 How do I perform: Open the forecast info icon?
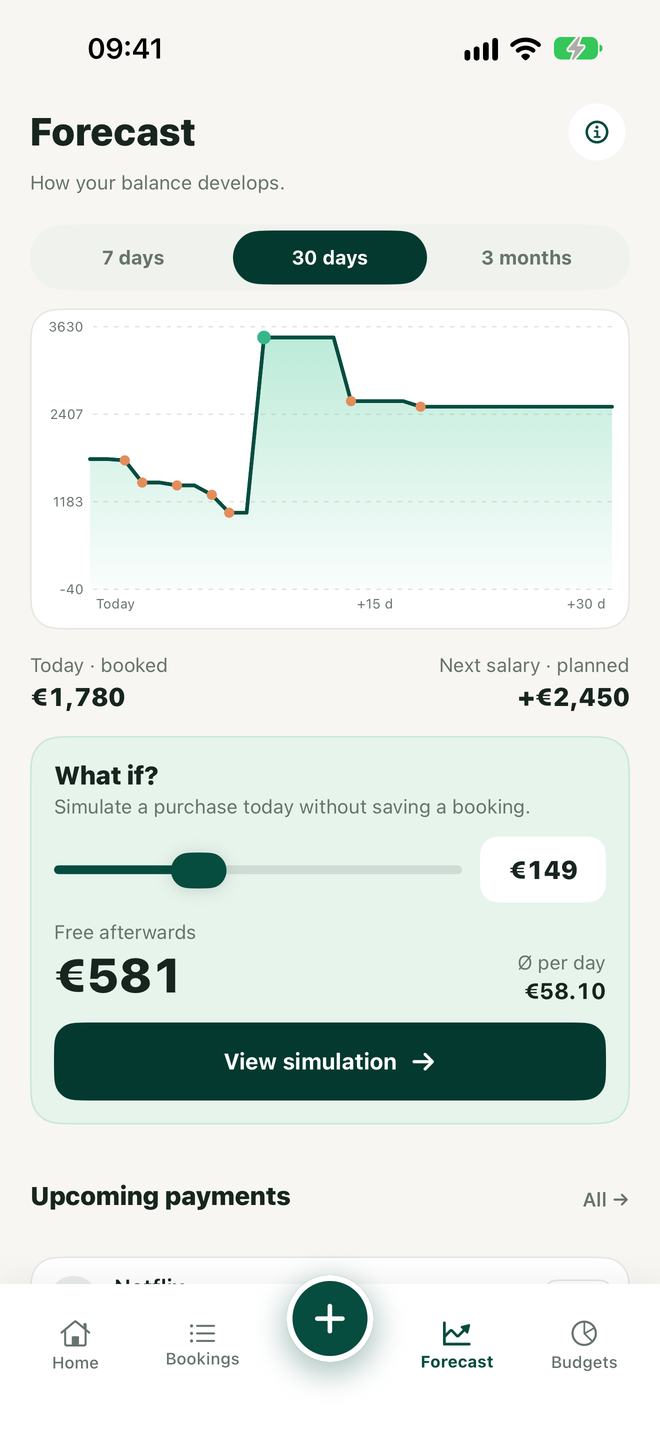[x=597, y=132]
